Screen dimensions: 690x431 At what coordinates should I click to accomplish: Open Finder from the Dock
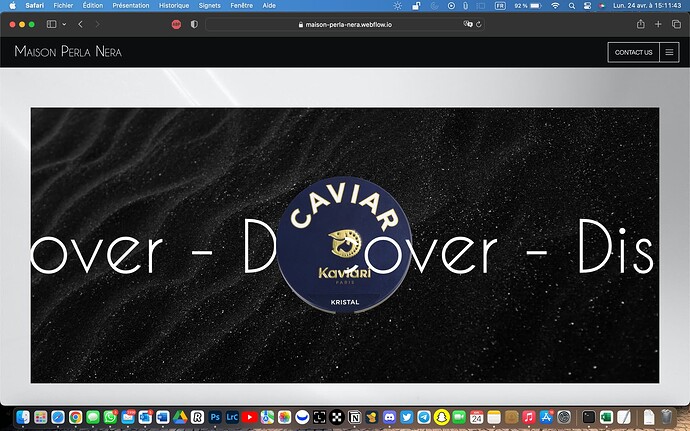point(23,416)
